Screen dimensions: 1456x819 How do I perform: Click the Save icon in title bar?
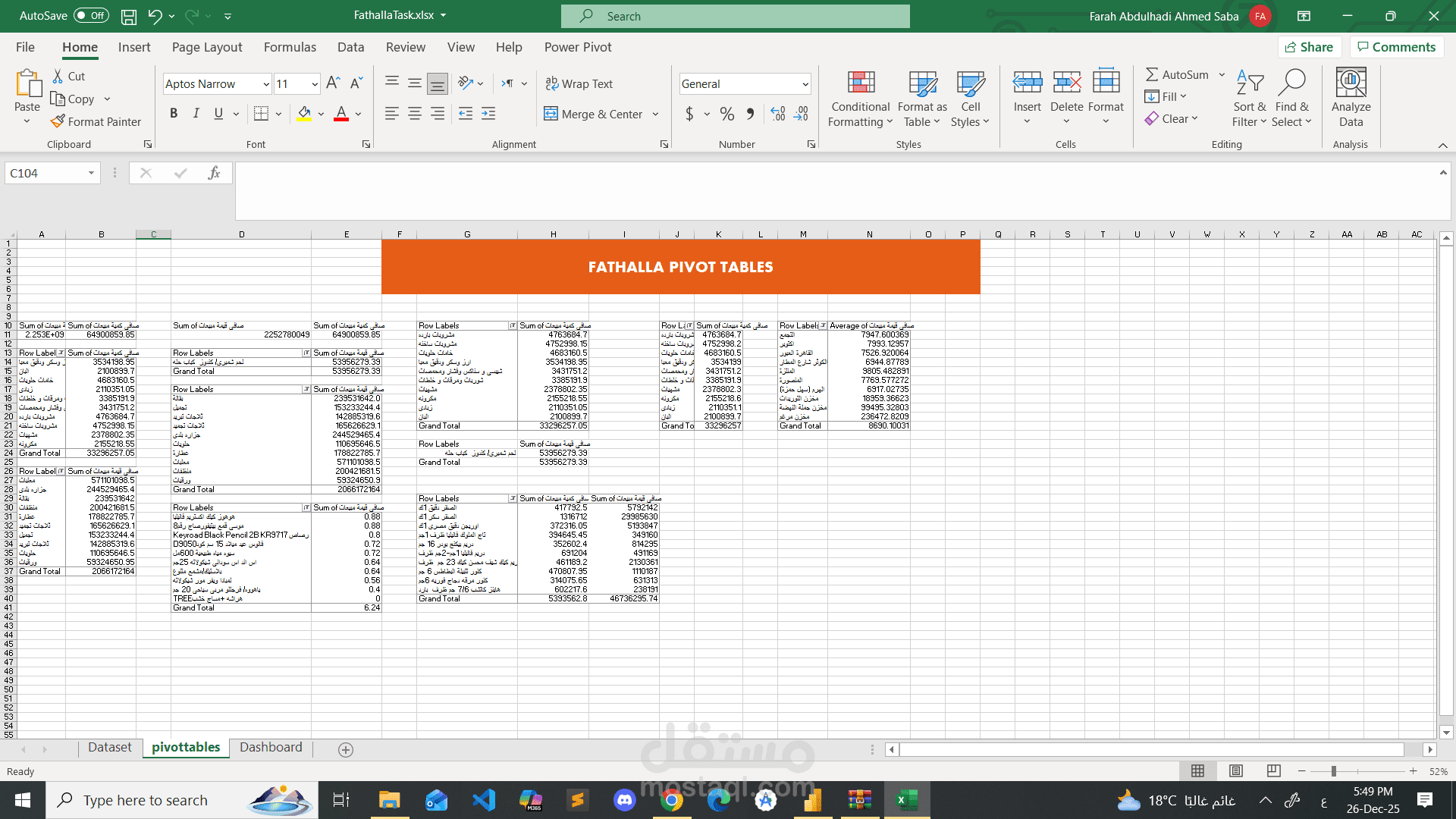129,16
